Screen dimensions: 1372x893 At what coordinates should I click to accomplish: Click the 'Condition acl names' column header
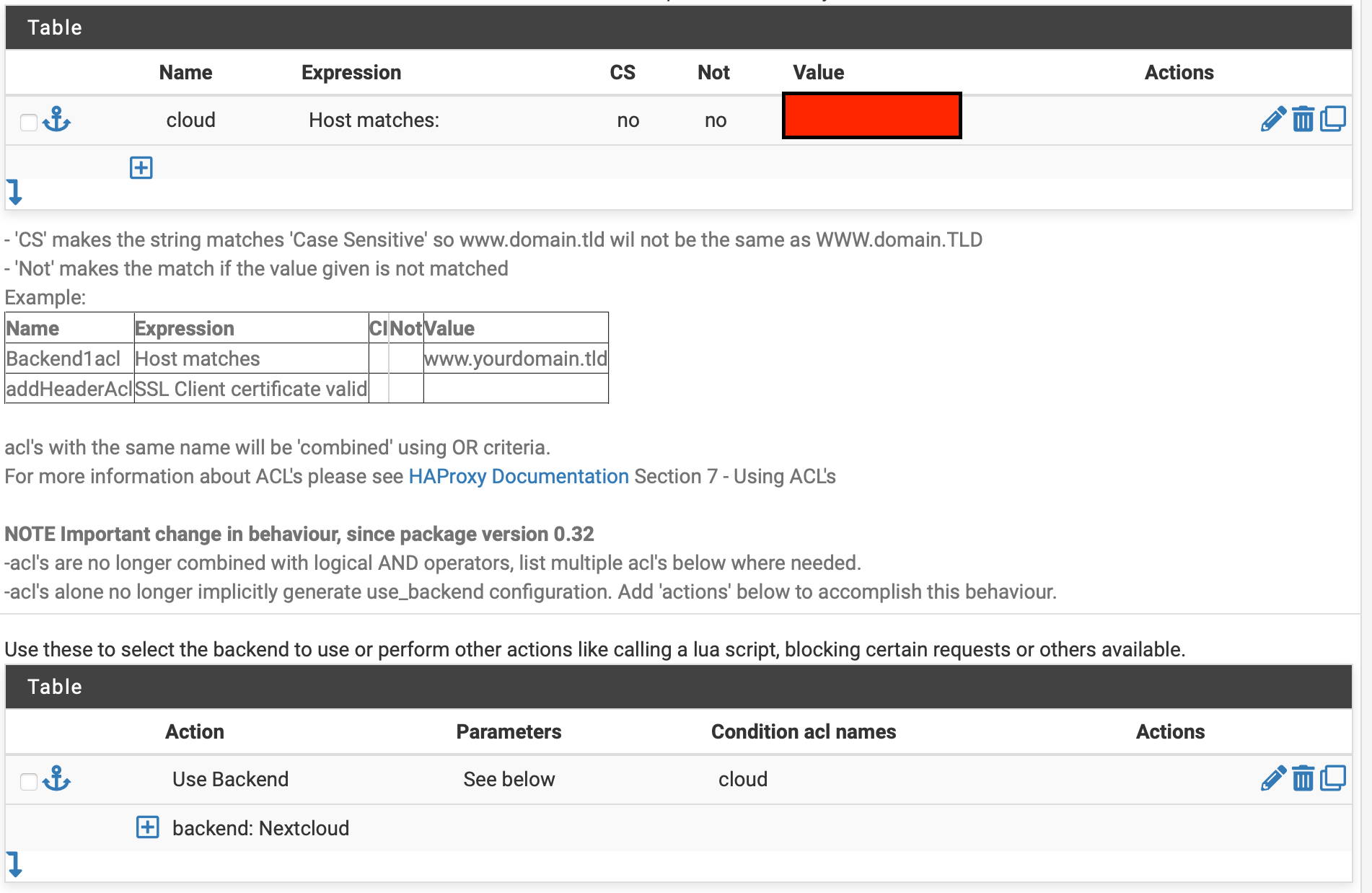pos(803,731)
